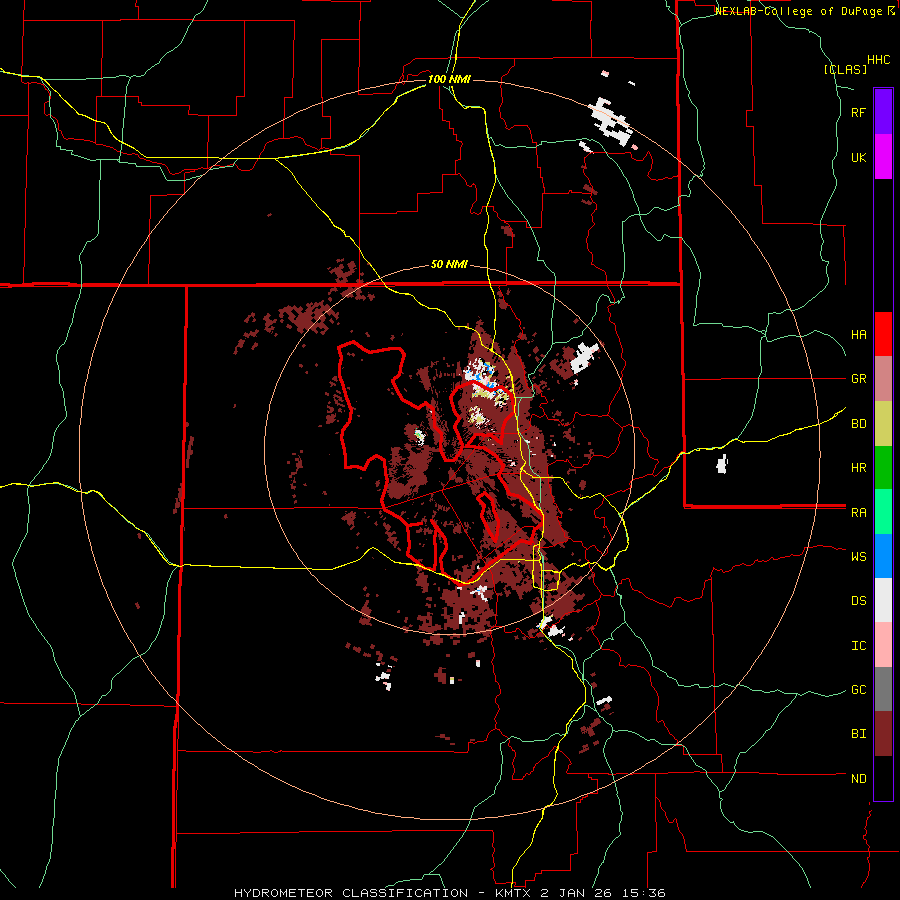The image size is (900, 900).
Task: Click the RA legend label
Action: (858, 513)
